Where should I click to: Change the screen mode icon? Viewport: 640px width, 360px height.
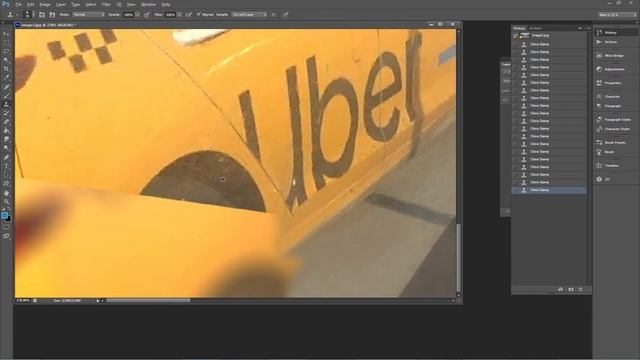pyautogui.click(x=6, y=236)
